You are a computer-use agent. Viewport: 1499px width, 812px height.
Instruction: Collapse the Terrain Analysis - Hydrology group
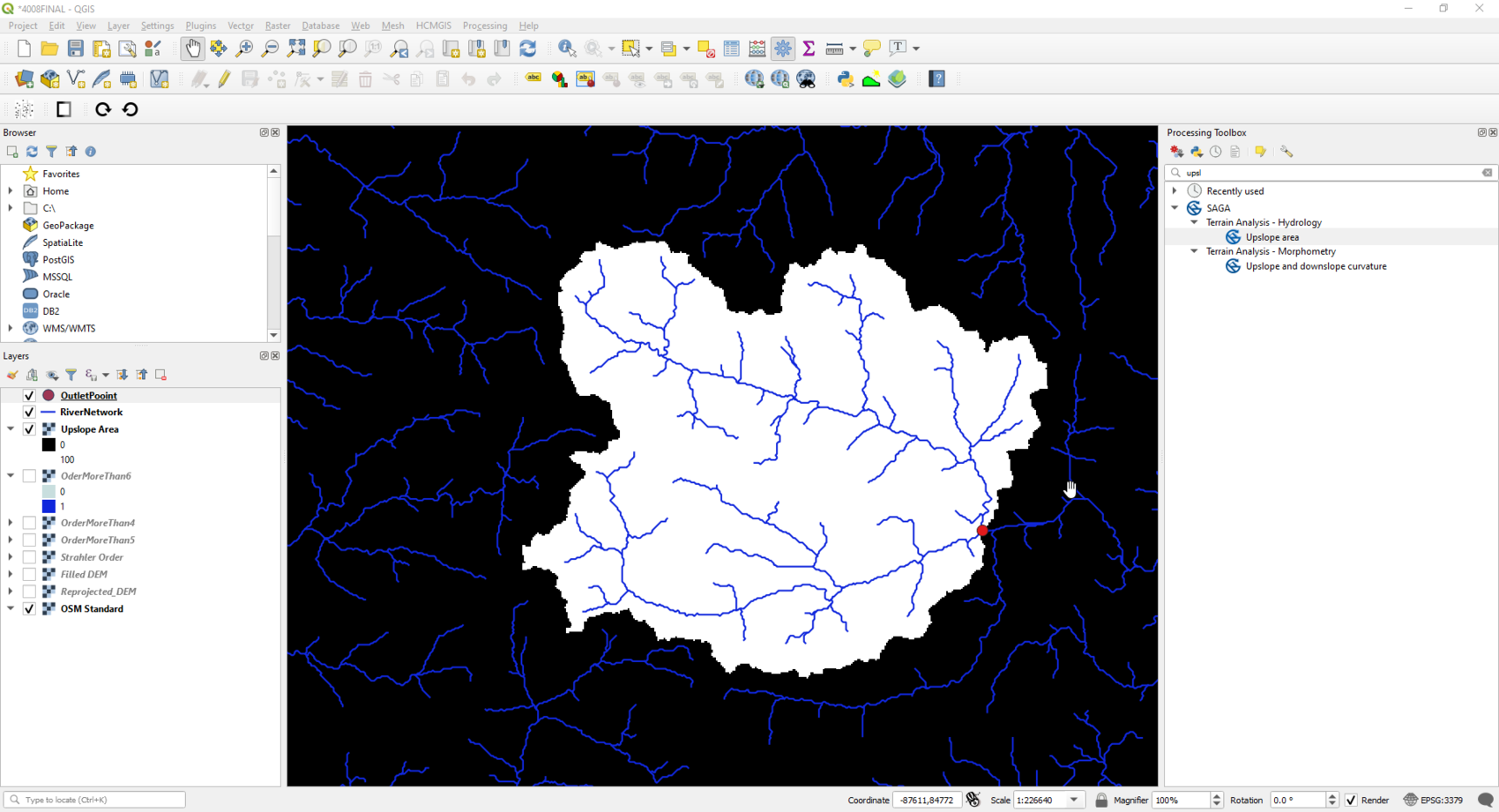tap(1194, 222)
